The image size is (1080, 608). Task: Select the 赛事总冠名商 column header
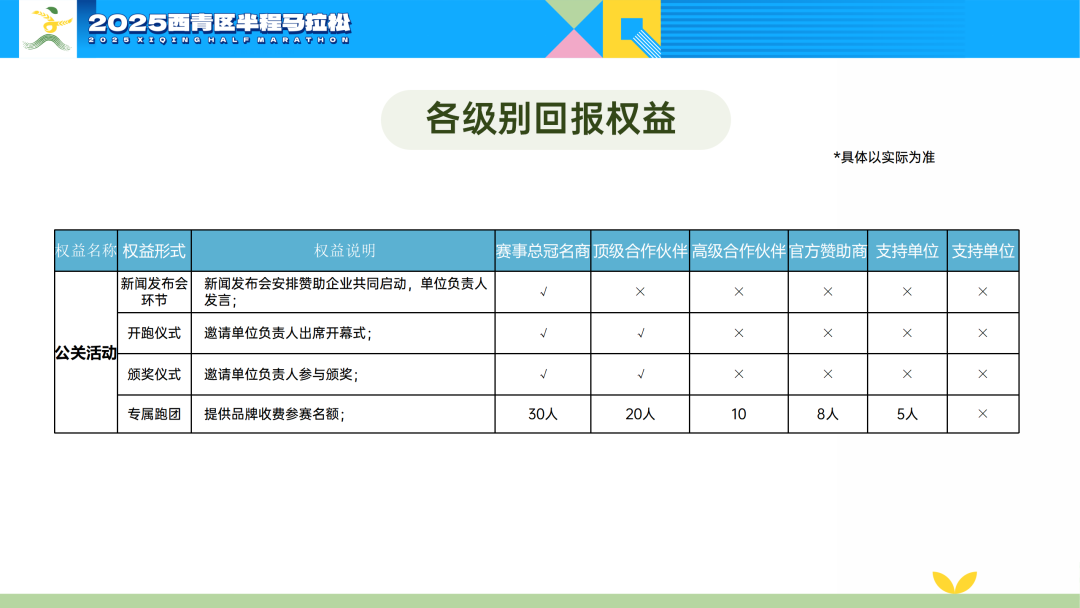click(543, 251)
